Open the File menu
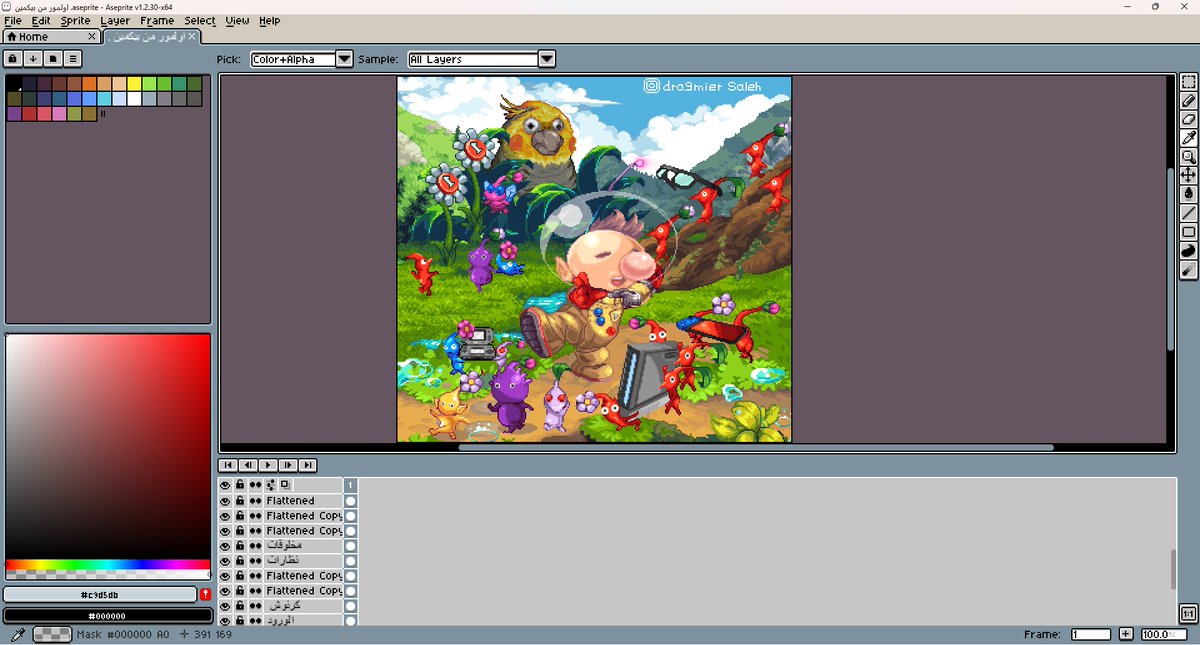 pyautogui.click(x=13, y=20)
